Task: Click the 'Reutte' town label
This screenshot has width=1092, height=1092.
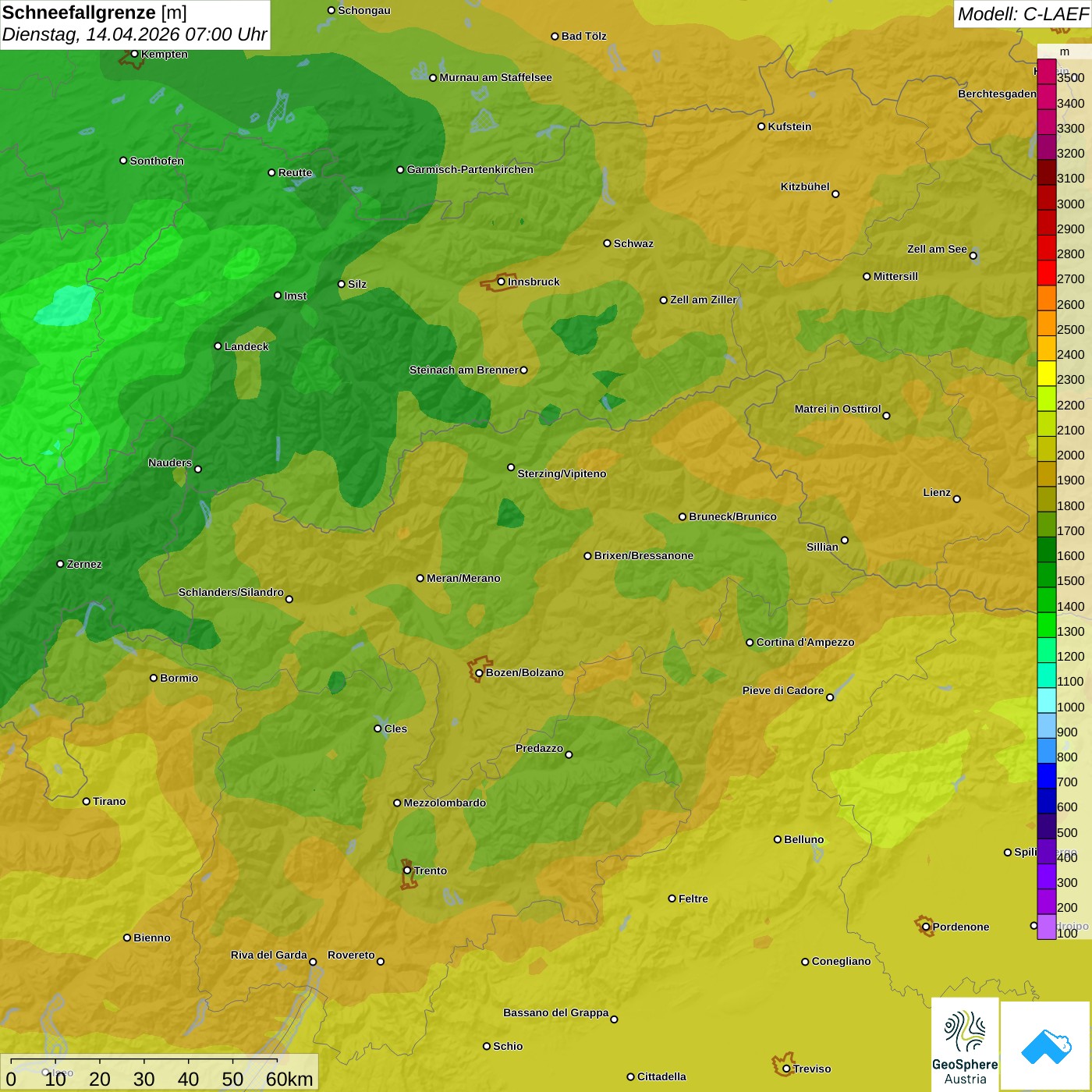Action: click(295, 172)
